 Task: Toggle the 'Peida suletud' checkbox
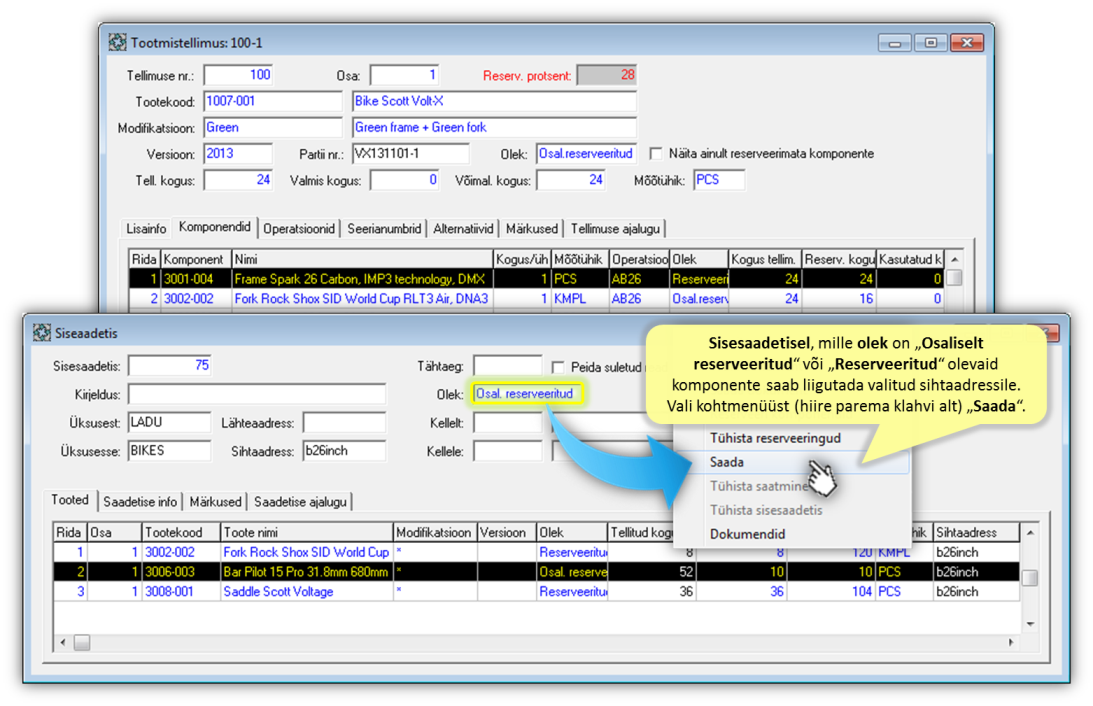558,367
